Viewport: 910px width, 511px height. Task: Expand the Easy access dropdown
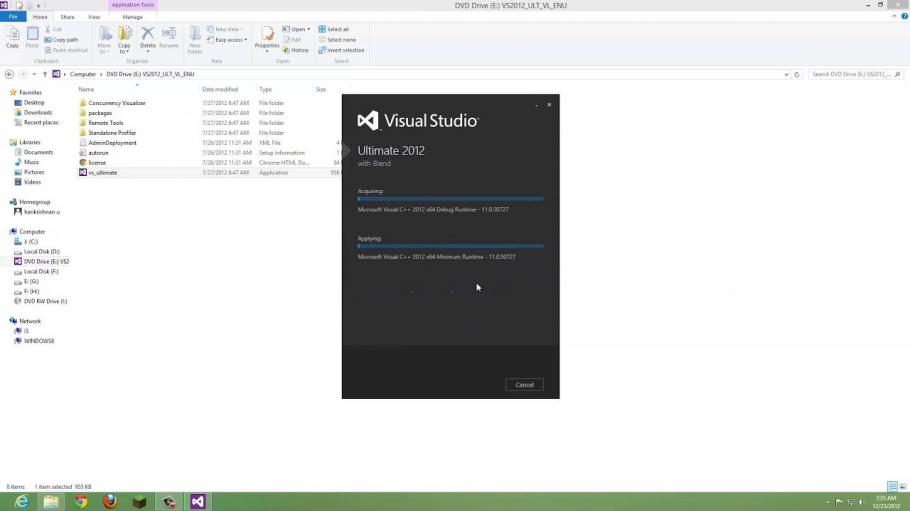pyautogui.click(x=229, y=40)
